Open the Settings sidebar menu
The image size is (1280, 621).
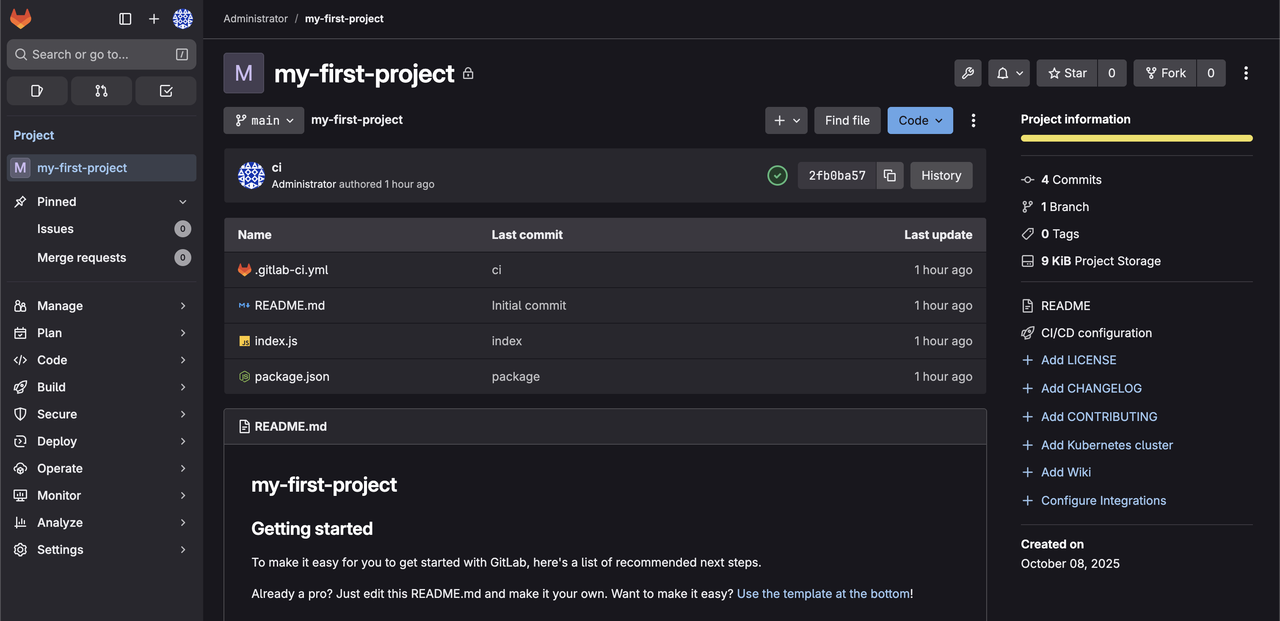100,550
